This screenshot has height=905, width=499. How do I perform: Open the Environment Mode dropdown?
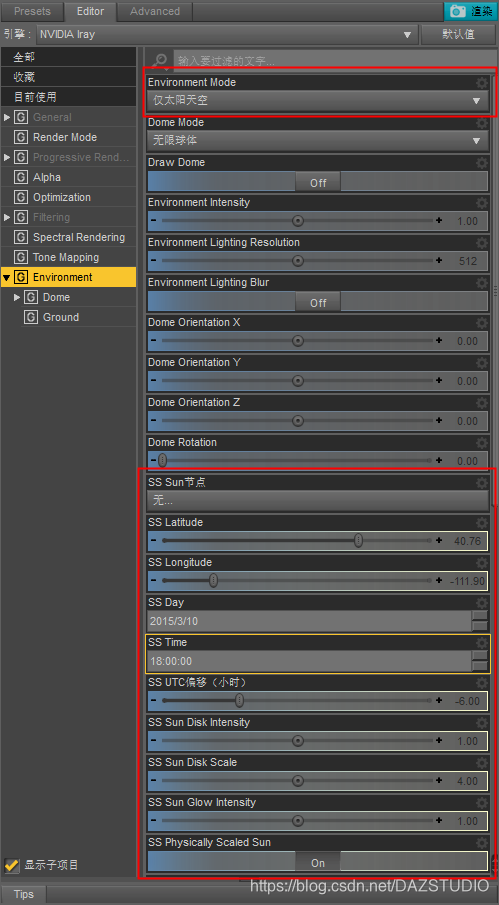click(318, 100)
